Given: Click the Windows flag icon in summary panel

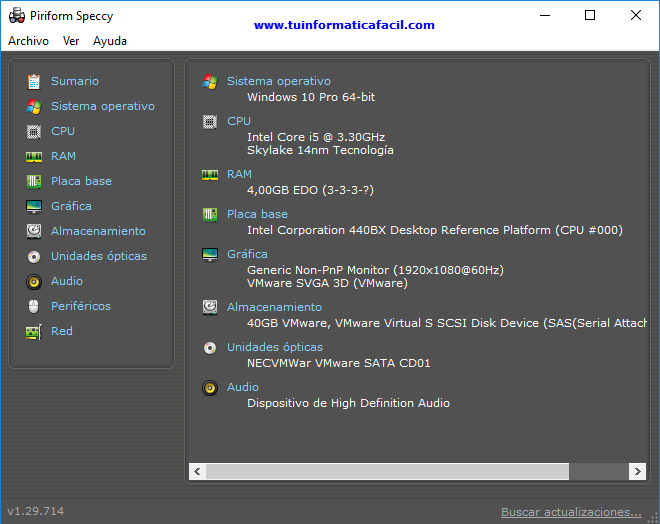Looking at the screenshot, I should 210,82.
